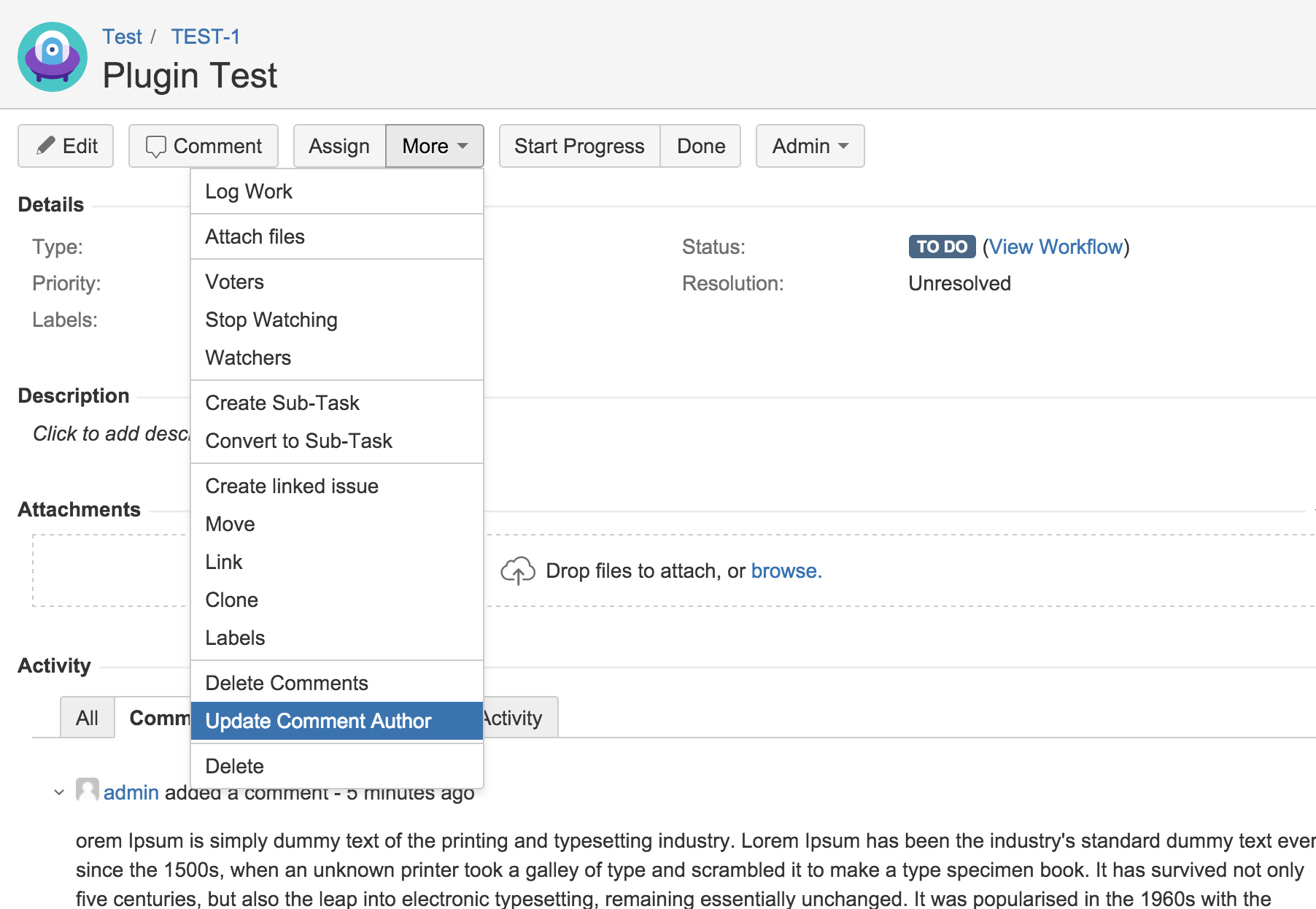
Task: Choose Create linked issue option
Action: click(x=337, y=486)
